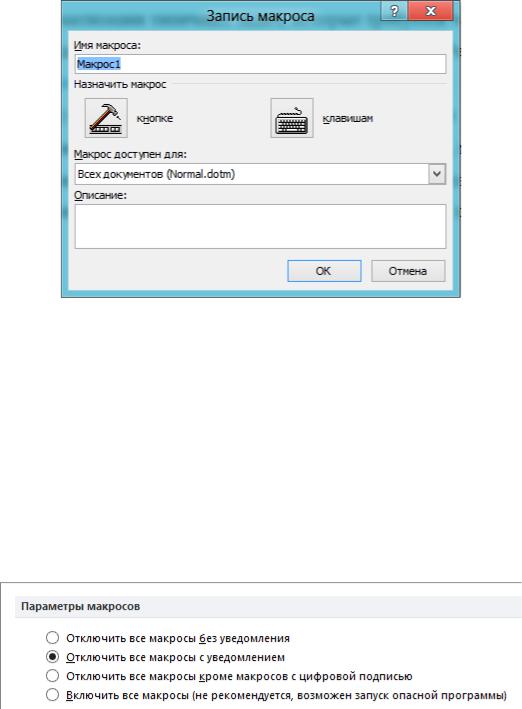The height and width of the screenshot is (709, 522).
Task: Assign macro to button hammer icon
Action: pyautogui.click(x=106, y=118)
